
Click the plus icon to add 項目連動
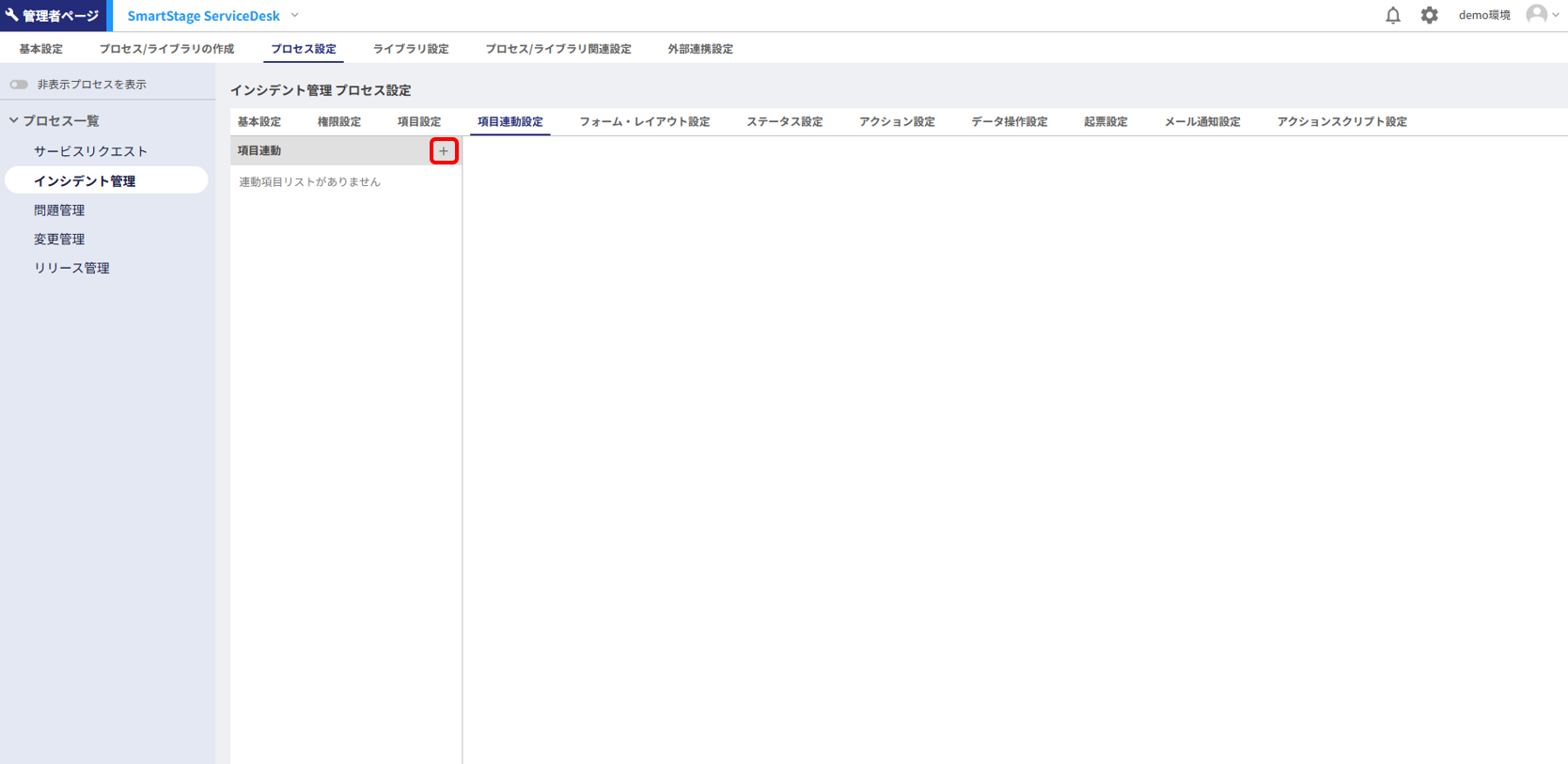444,151
